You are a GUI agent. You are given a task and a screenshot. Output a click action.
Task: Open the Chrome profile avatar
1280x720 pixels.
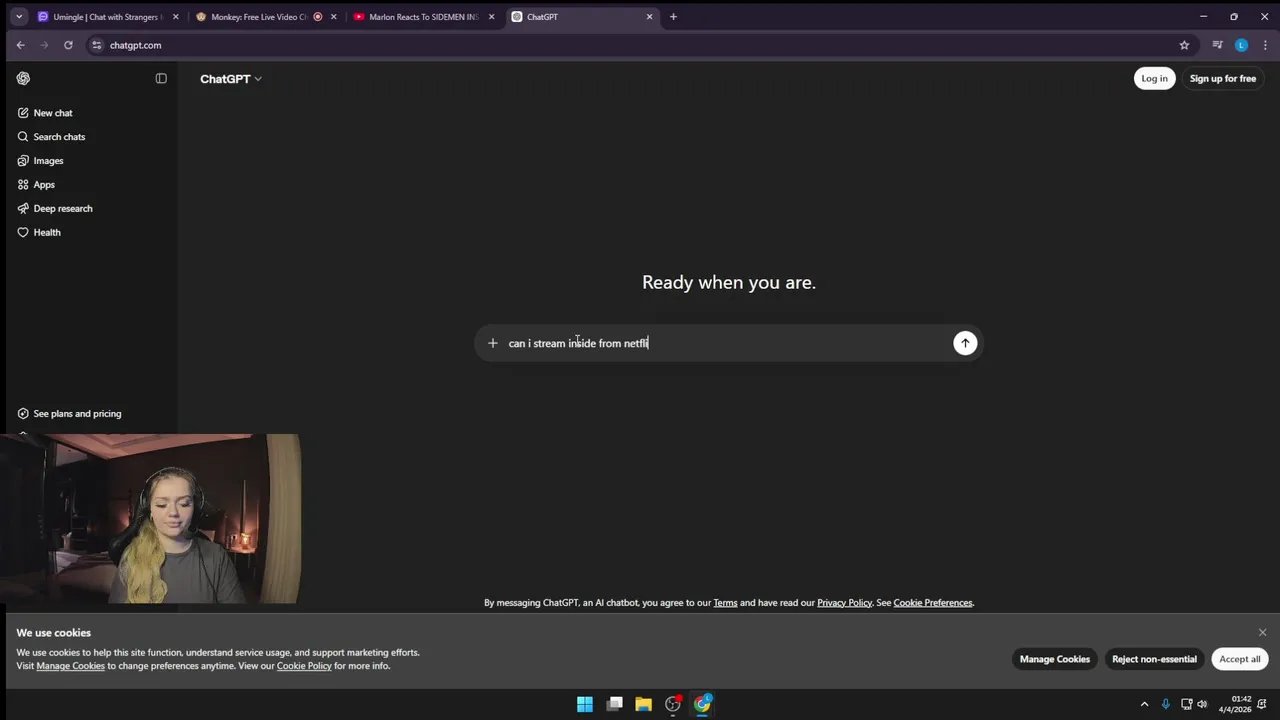(x=1241, y=45)
